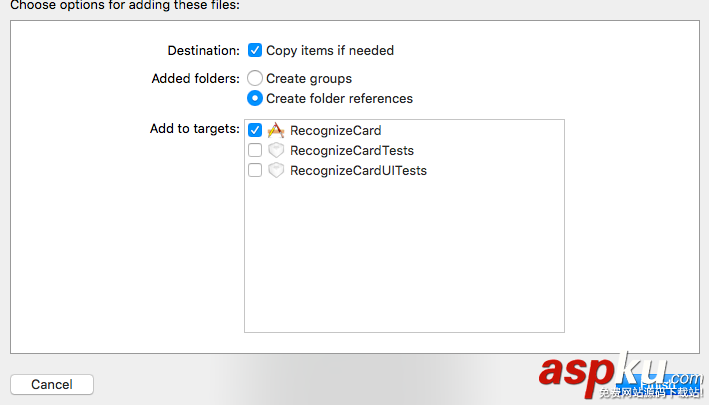Select the RecognizeCard target name
The width and height of the screenshot is (709, 405).
tap(335, 130)
